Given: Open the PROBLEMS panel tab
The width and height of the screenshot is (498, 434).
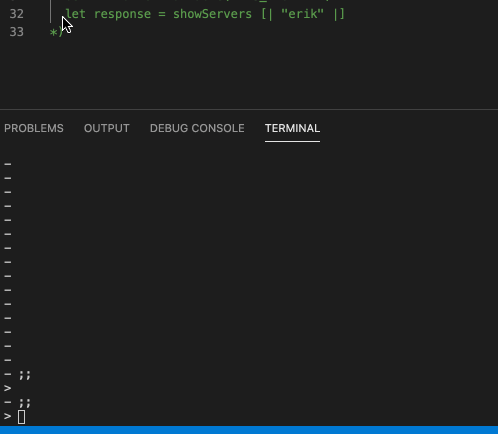Looking at the screenshot, I should pos(34,128).
